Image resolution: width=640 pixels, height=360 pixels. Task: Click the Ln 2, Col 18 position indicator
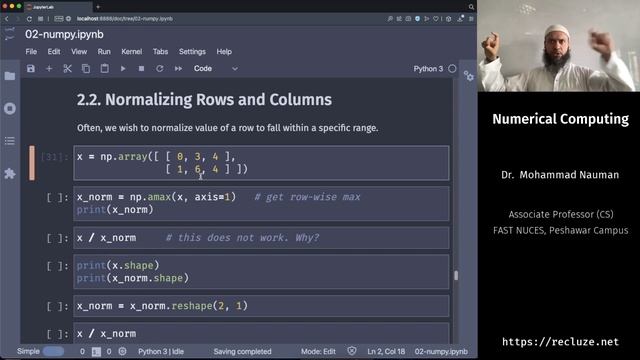[x=386, y=351]
